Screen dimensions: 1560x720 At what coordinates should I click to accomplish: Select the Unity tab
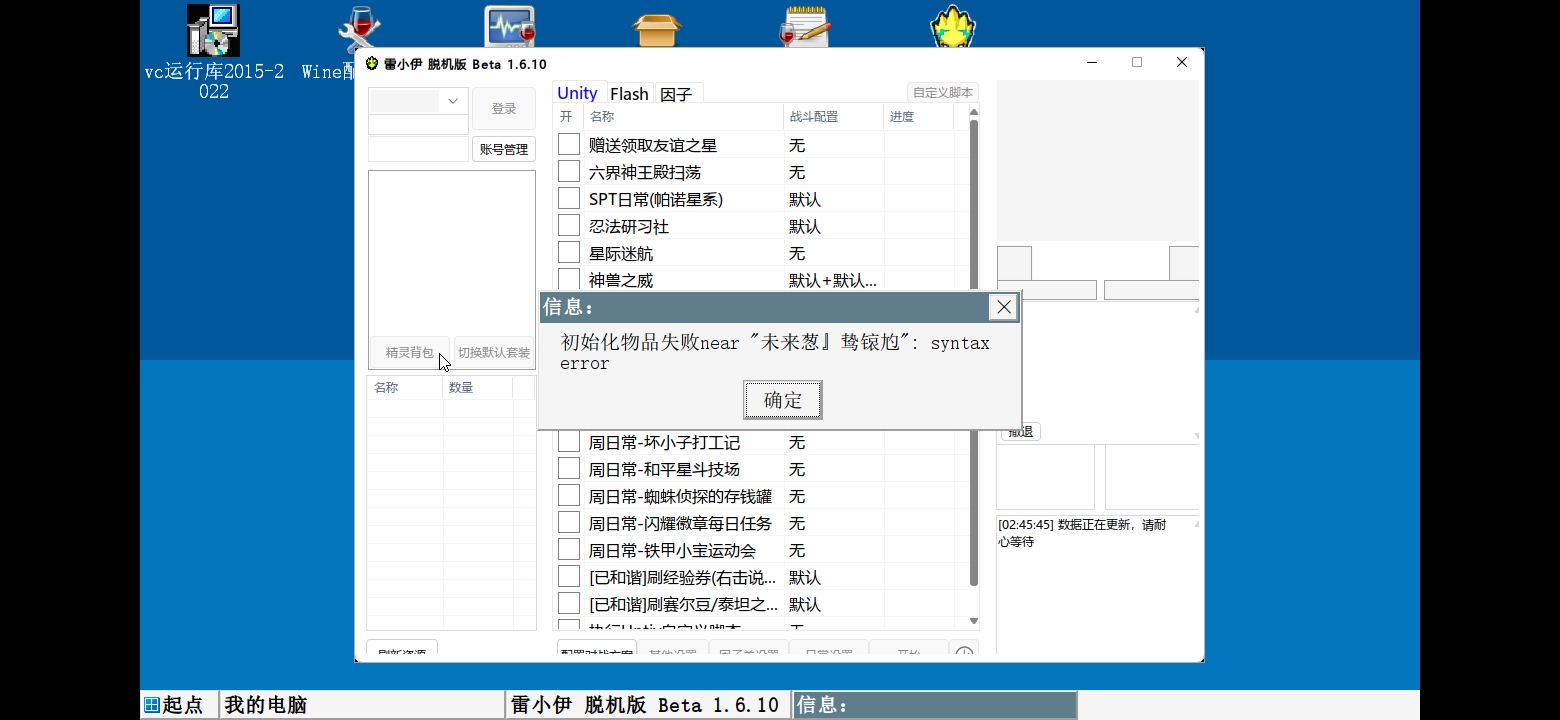tap(578, 93)
